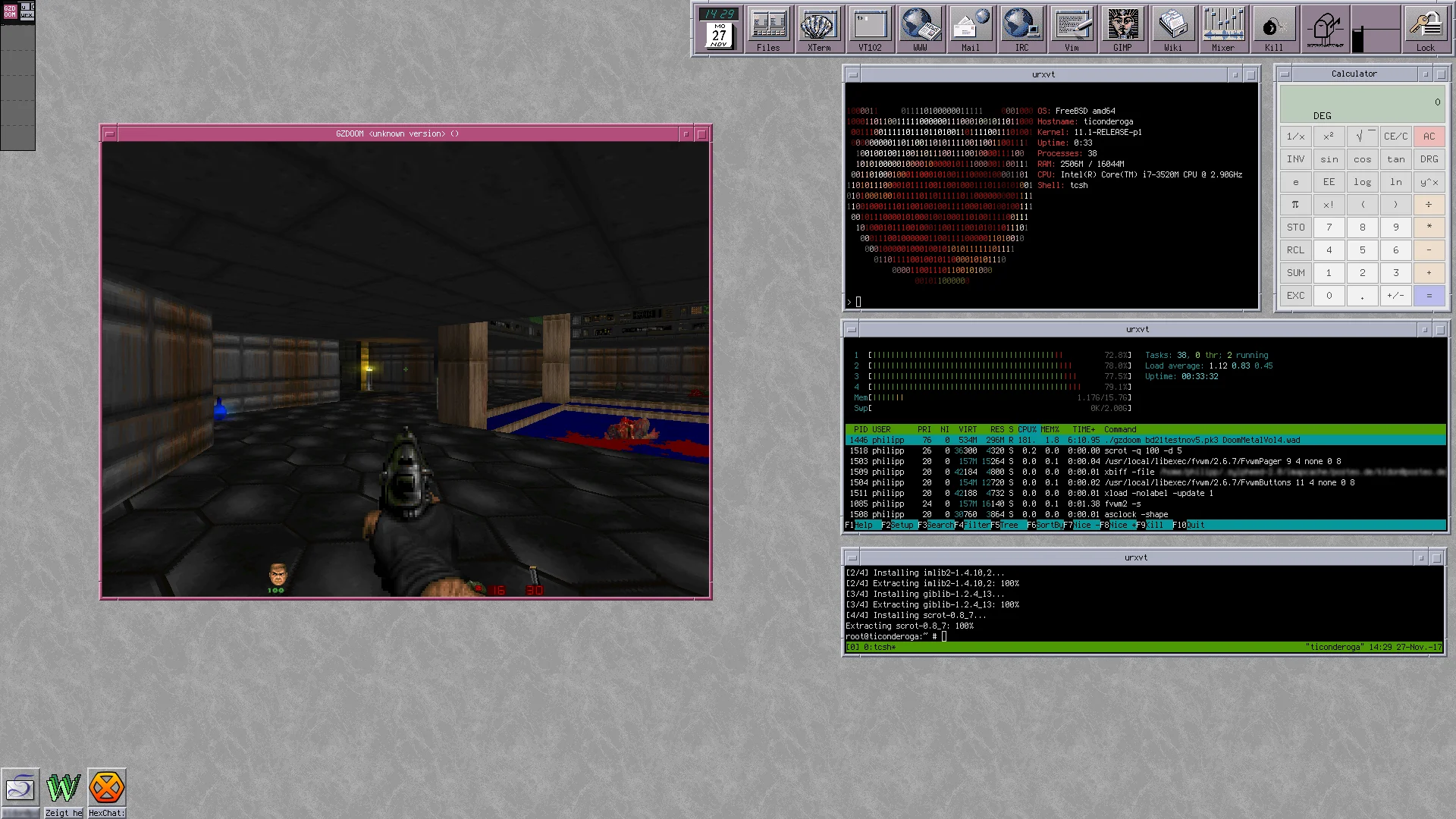This screenshot has width=1456, height=819.
Task: Click the divide key
Action: click(1429, 205)
